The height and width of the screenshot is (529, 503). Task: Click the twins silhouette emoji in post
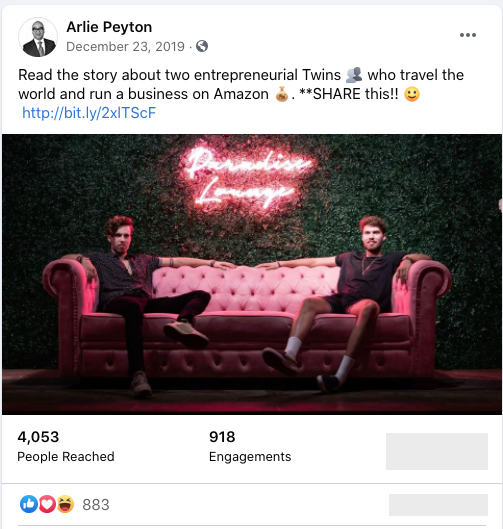(354, 75)
